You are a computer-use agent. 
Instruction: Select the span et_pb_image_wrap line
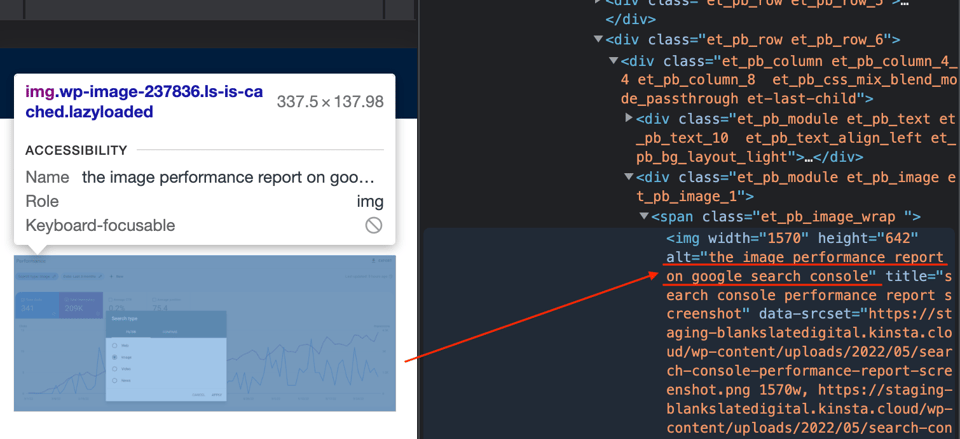(x=786, y=216)
